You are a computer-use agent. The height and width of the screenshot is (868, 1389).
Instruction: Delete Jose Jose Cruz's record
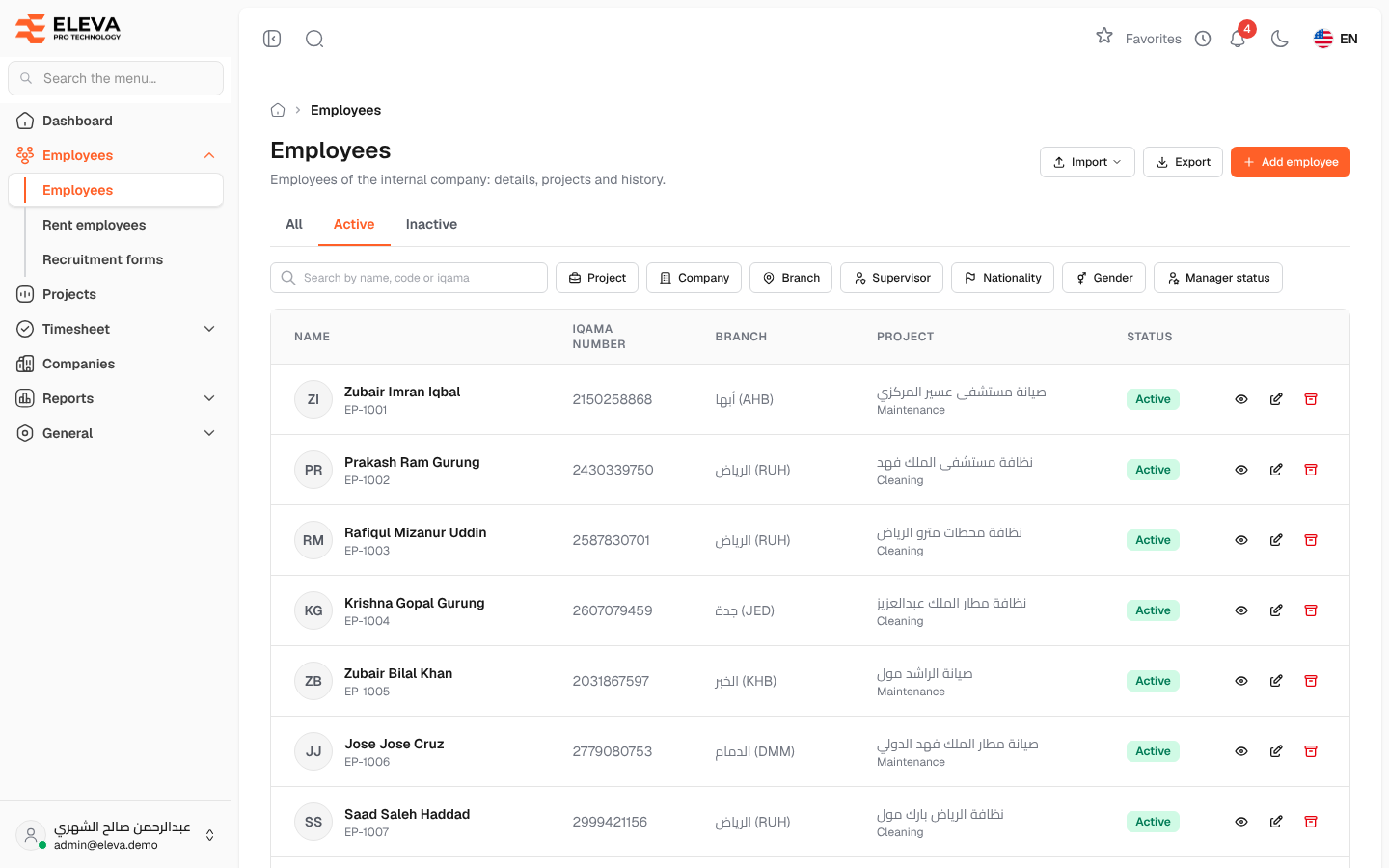tap(1311, 751)
